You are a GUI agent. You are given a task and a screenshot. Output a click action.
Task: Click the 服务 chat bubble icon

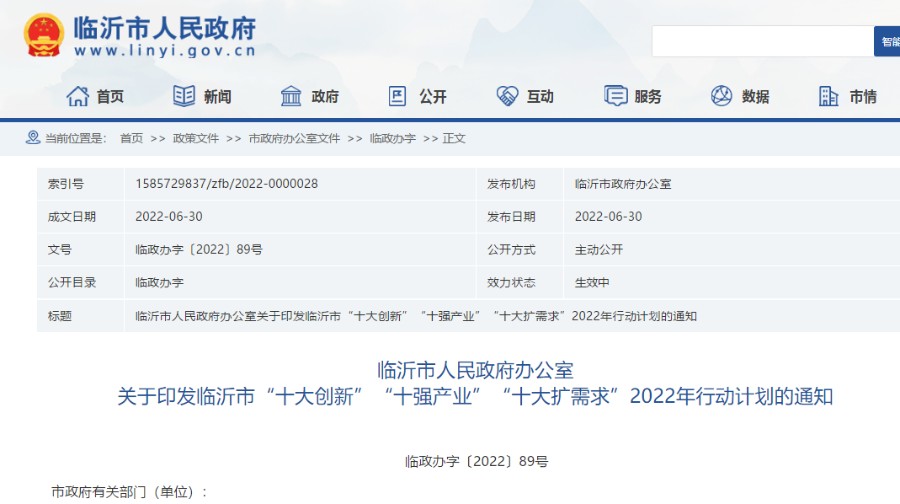point(615,96)
